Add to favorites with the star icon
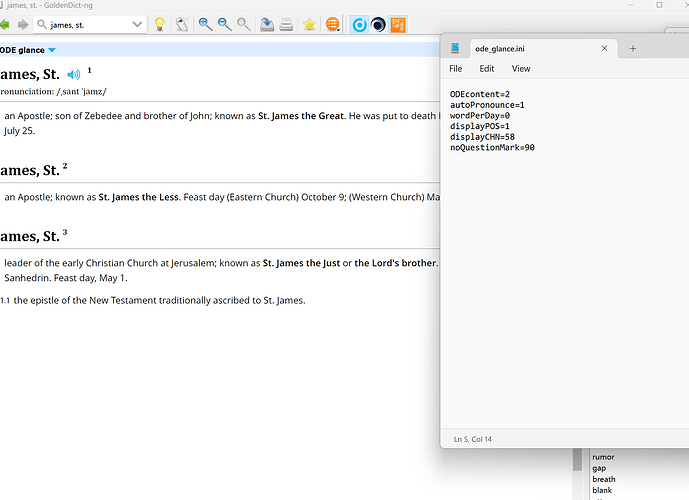The width and height of the screenshot is (689, 500). pyautogui.click(x=309, y=25)
